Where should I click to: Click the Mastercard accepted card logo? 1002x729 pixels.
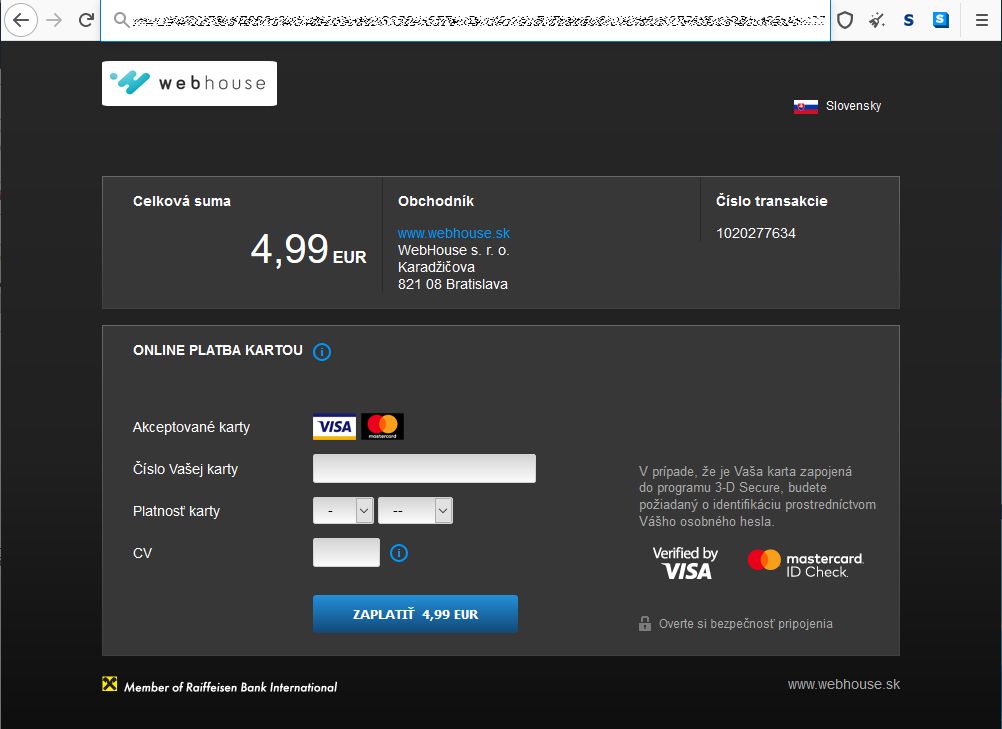point(382,427)
